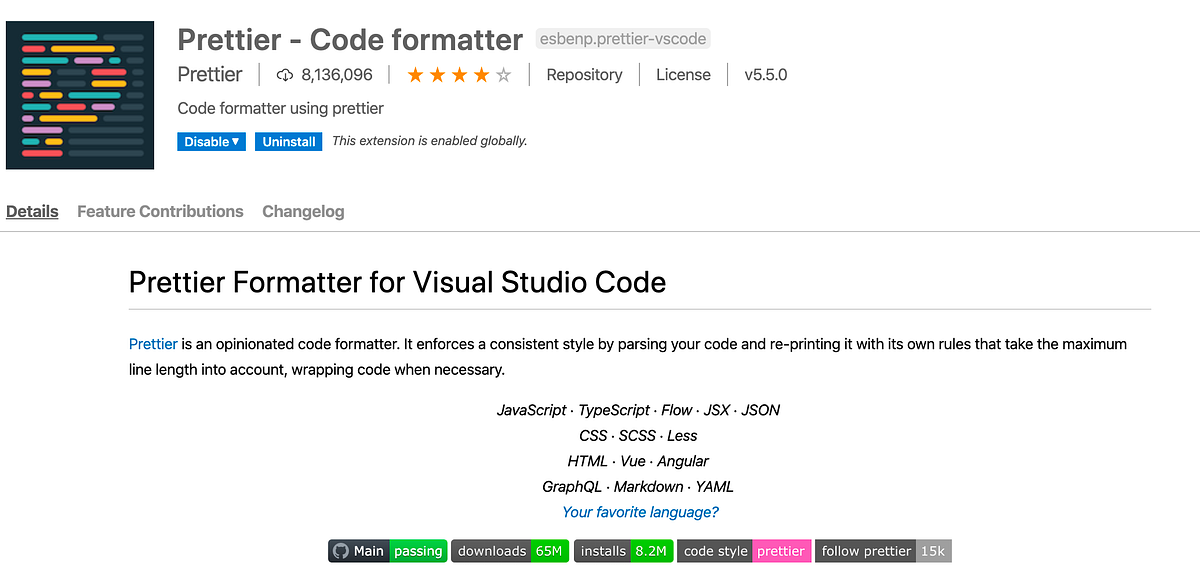Click the Prettier publisher name
This screenshot has width=1200, height=579.
[x=210, y=74]
